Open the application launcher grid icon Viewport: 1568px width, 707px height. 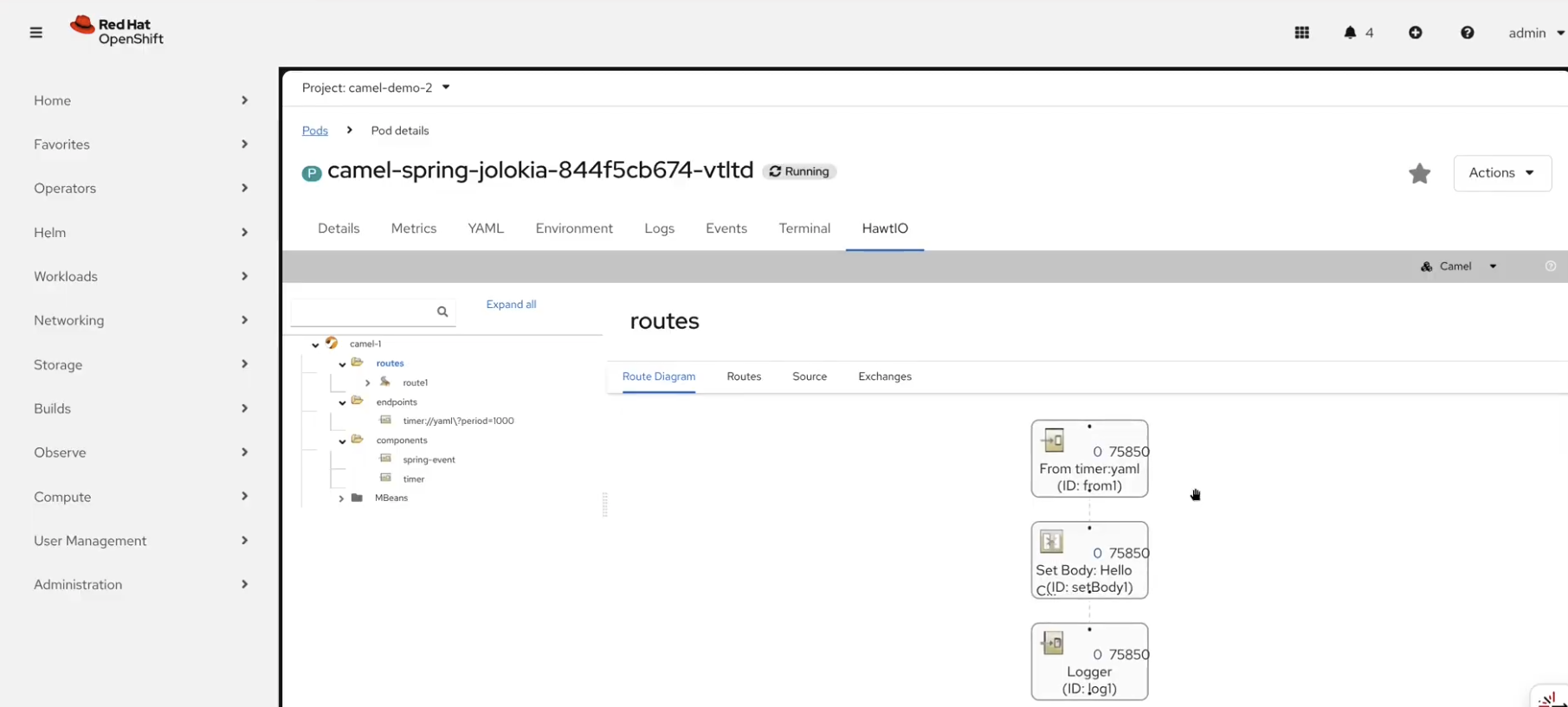coord(1301,33)
